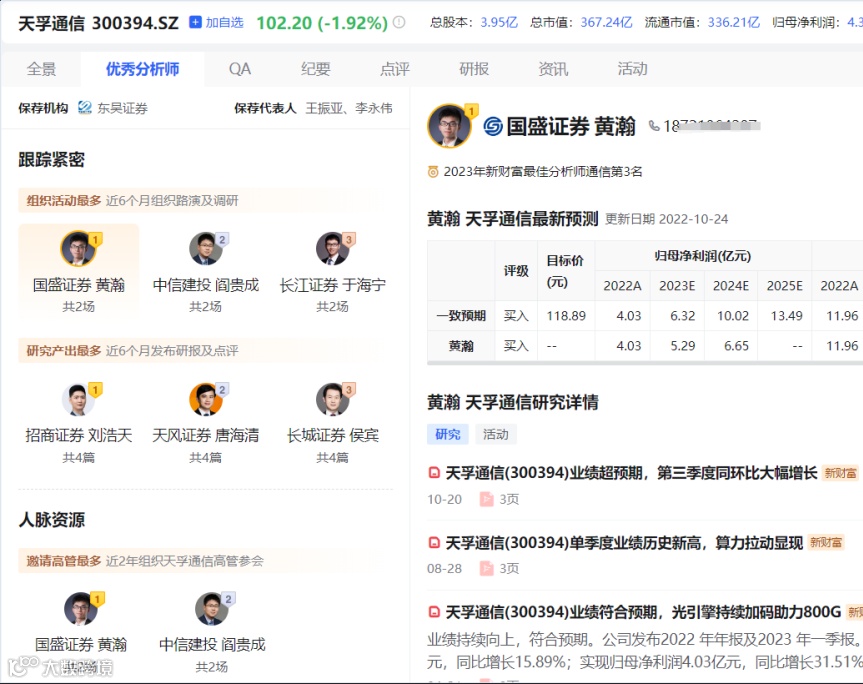The image size is (863, 684).
Task: Click the 13.49 cell in 一致预期 row
Action: [786, 316]
